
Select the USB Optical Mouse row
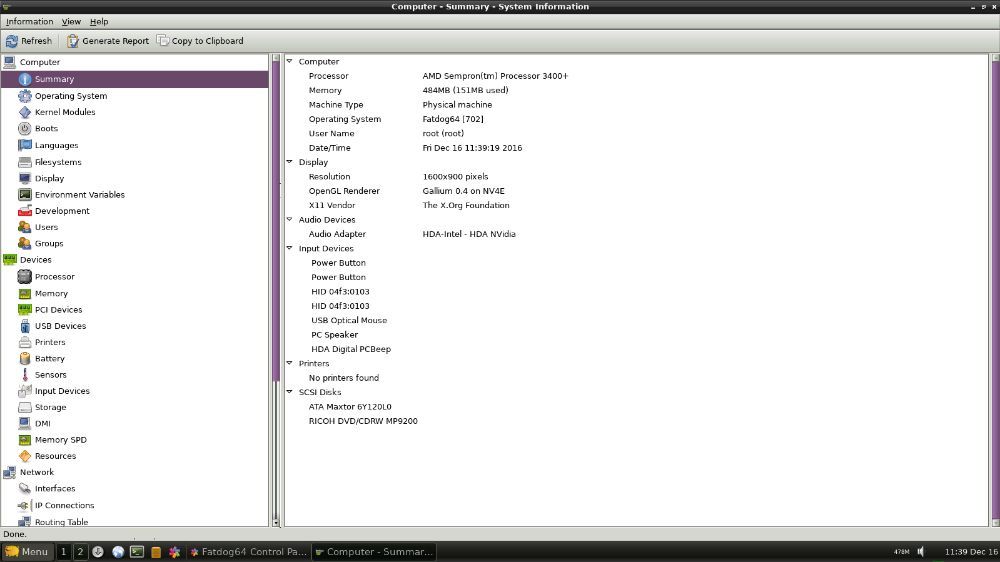pyautogui.click(x=349, y=320)
